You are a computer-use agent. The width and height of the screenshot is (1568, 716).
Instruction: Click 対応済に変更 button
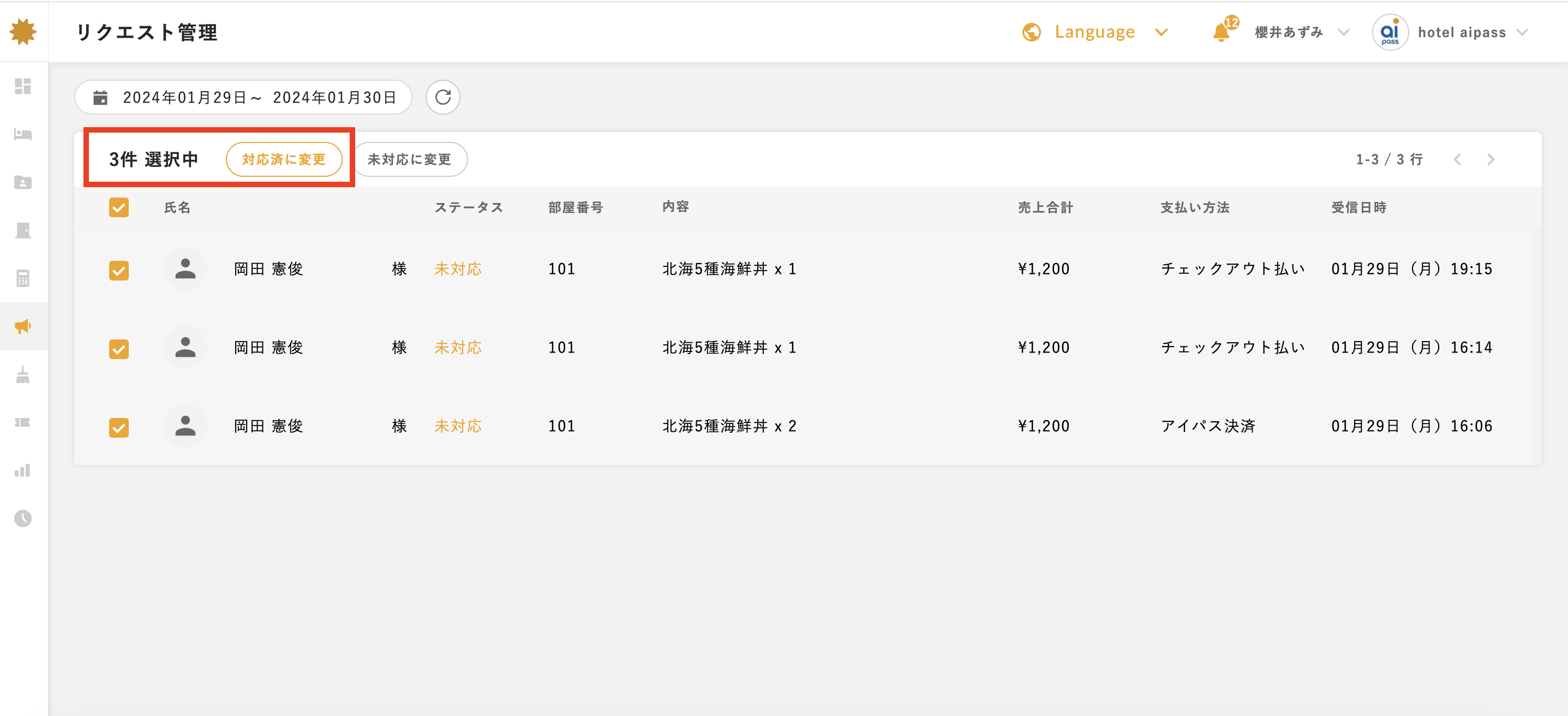pos(284,159)
